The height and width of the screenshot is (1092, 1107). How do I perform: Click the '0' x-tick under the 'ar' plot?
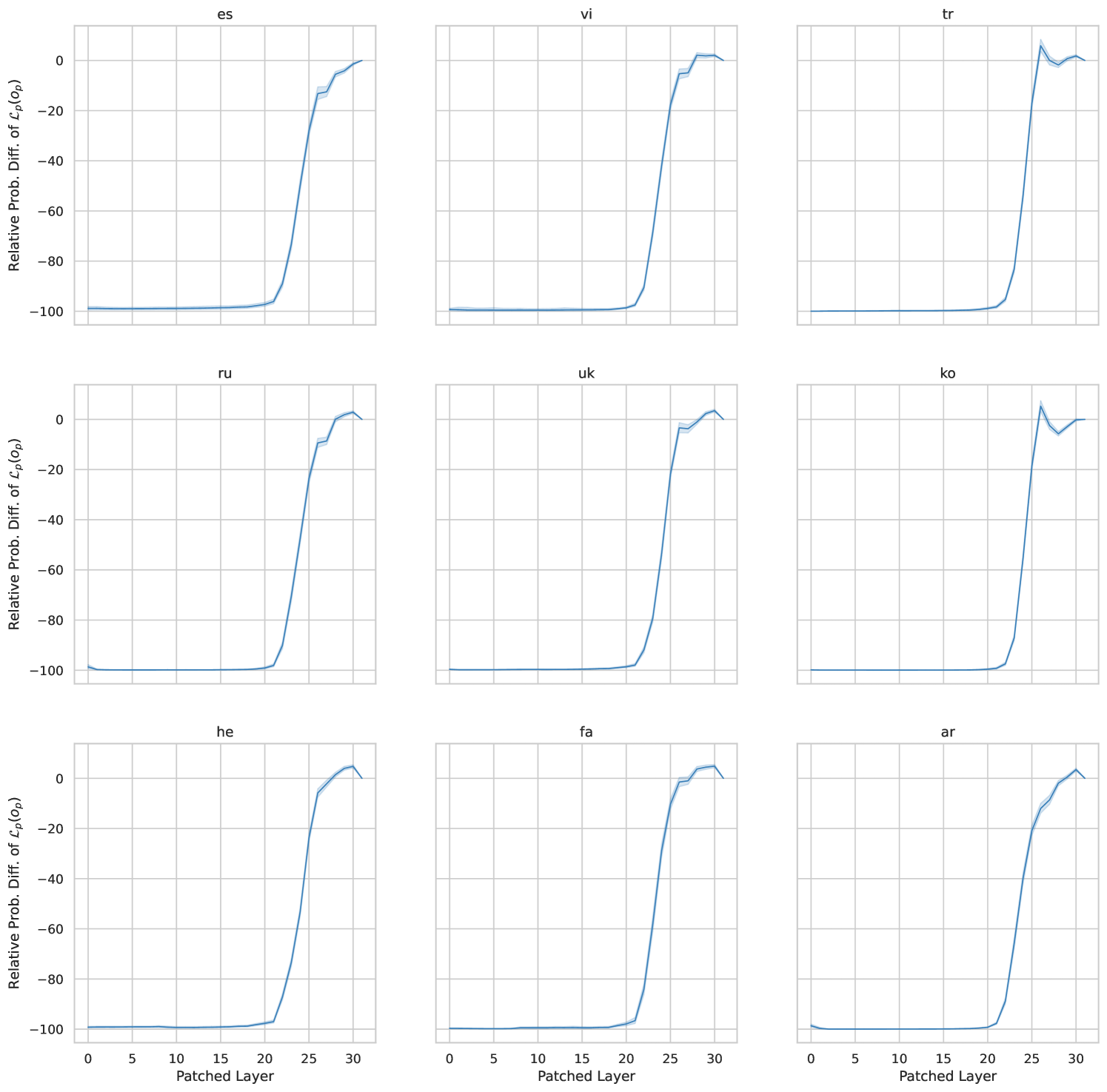811,1057
